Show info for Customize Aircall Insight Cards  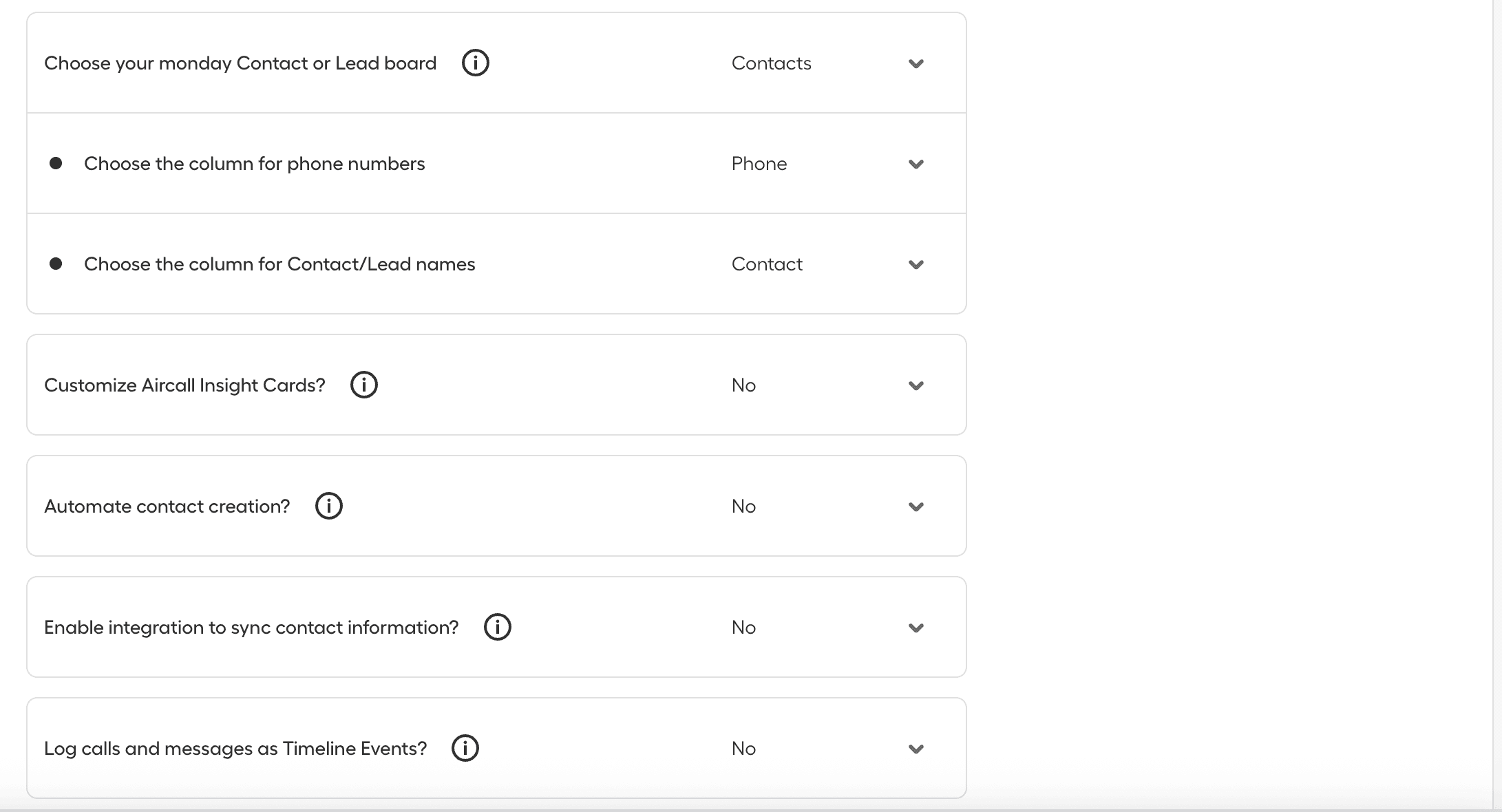coord(364,385)
